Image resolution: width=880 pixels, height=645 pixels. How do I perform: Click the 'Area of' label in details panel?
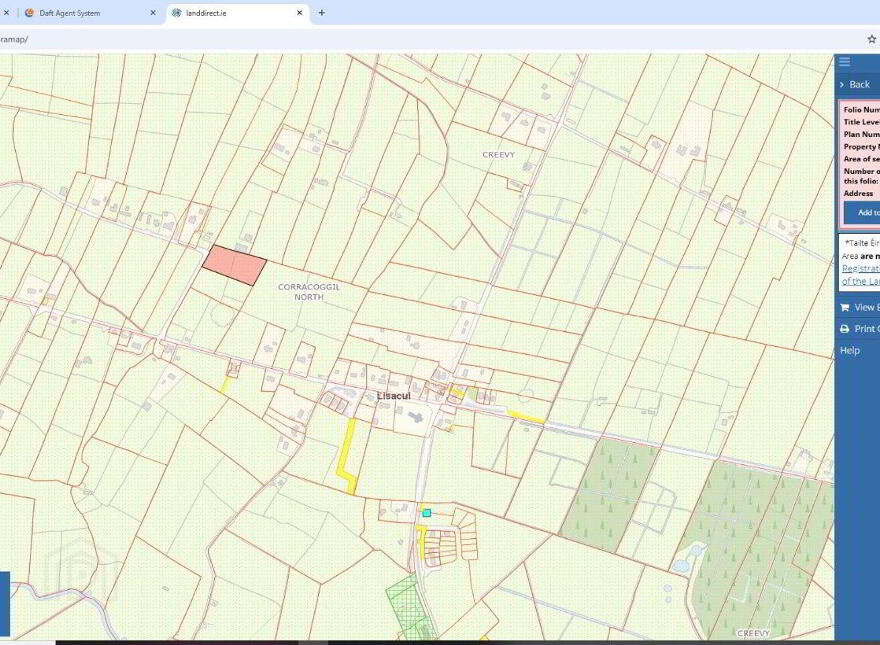[861, 159]
